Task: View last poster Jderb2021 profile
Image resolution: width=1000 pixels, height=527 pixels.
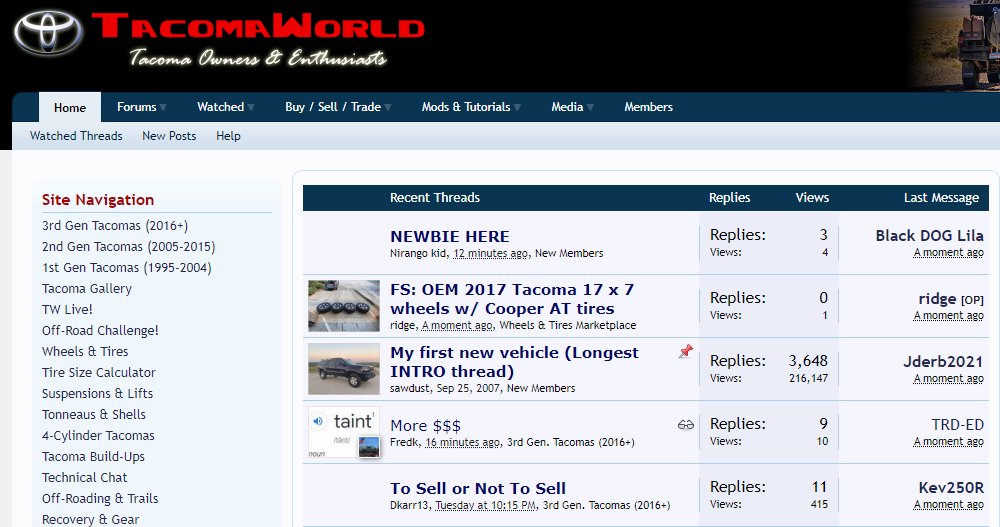Action: click(x=943, y=362)
